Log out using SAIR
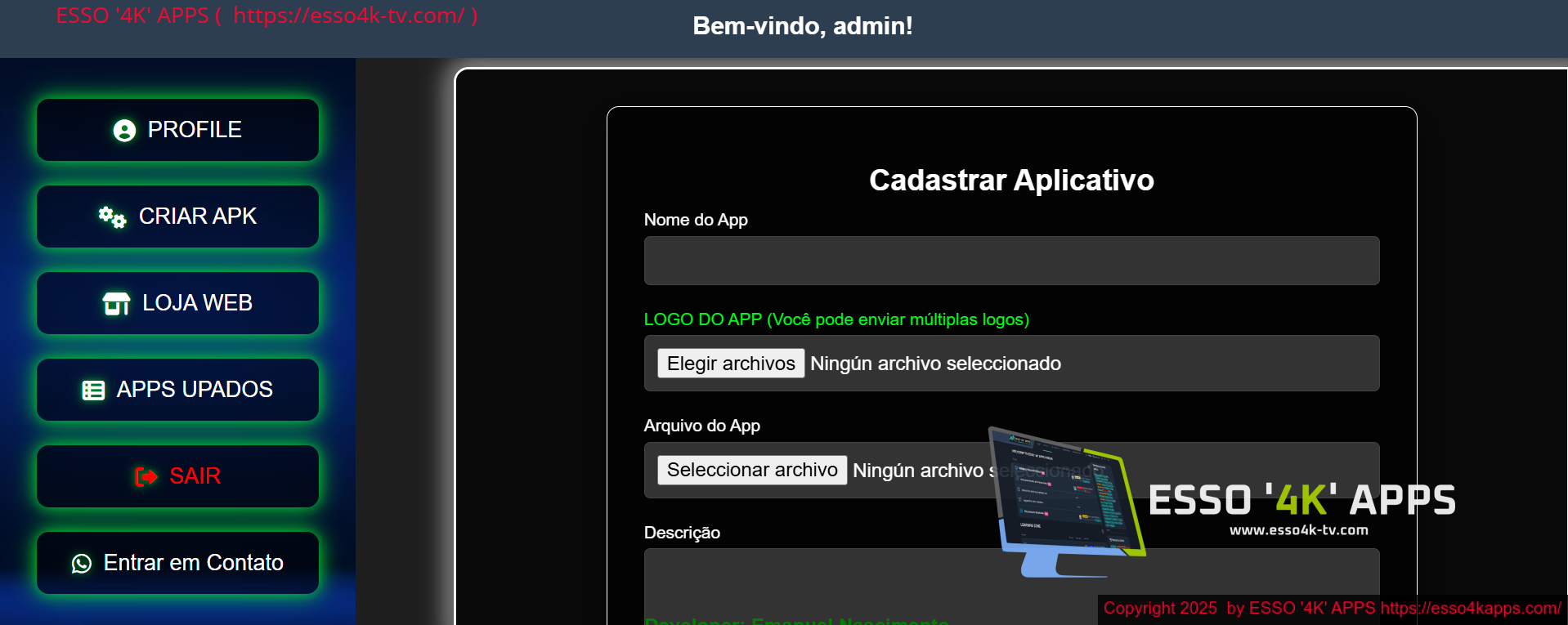This screenshot has height=625, width=1568. 177,476
